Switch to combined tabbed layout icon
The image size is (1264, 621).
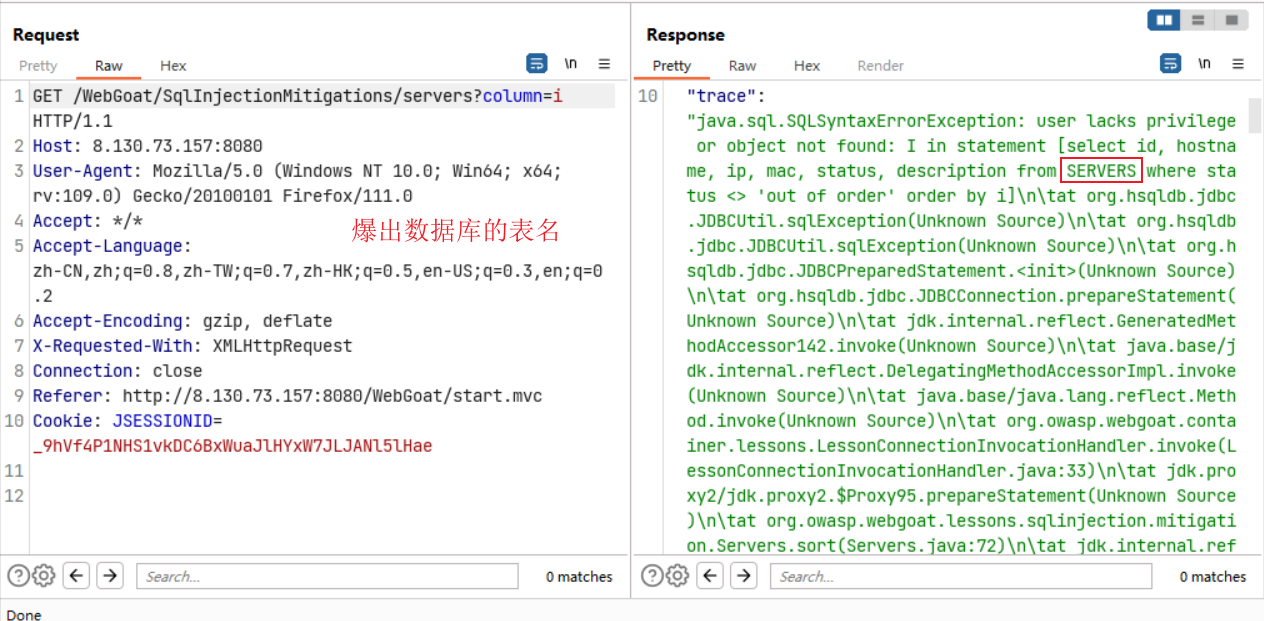[1231, 20]
